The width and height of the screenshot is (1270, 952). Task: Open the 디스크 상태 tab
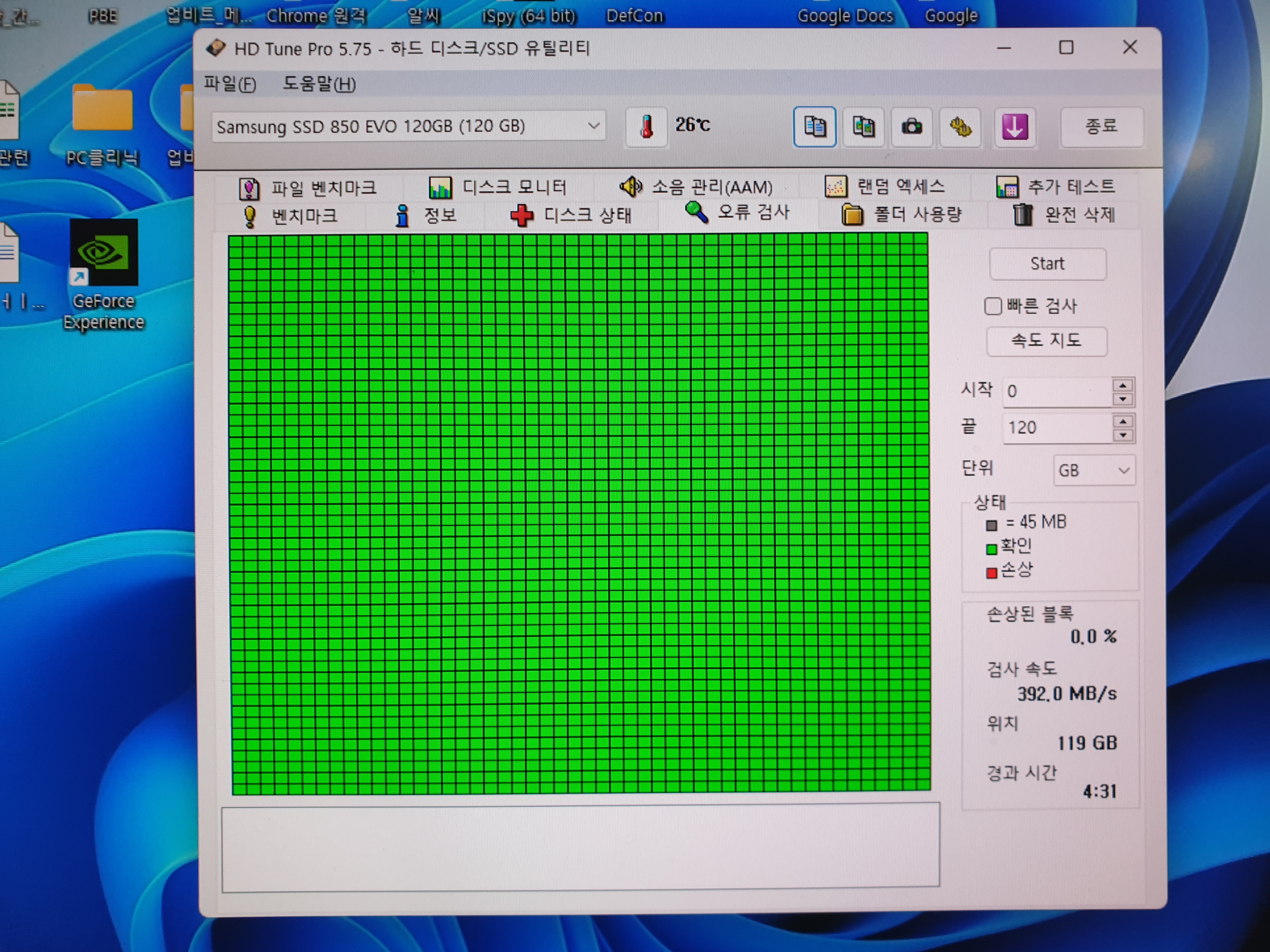571,215
